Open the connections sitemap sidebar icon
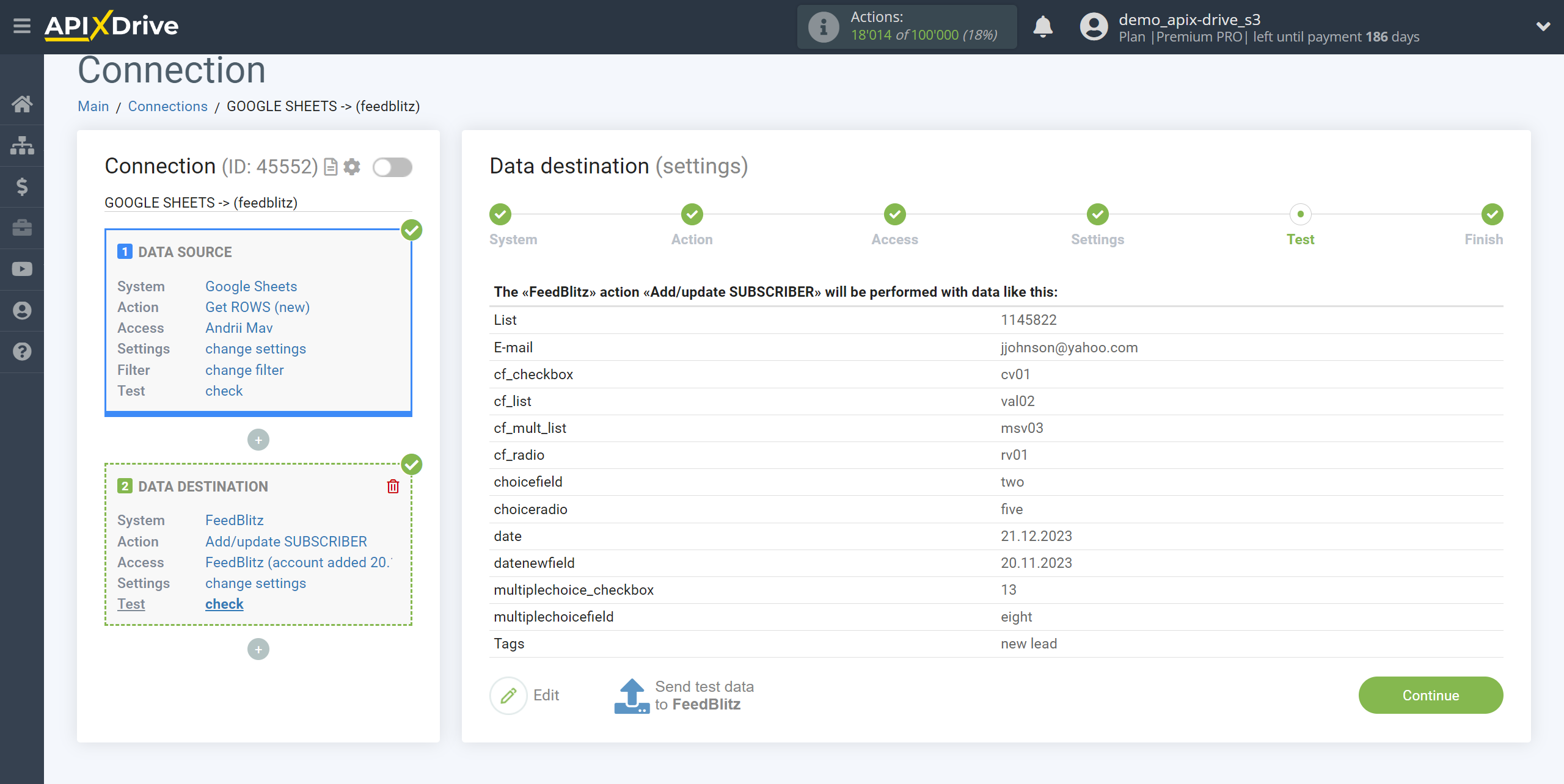The image size is (1564, 784). pos(22,145)
